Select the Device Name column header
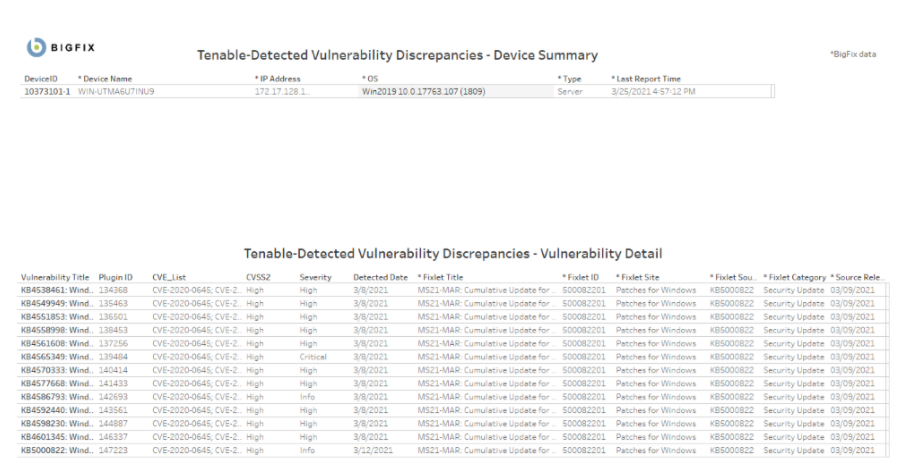901x474 pixels. click(105, 78)
